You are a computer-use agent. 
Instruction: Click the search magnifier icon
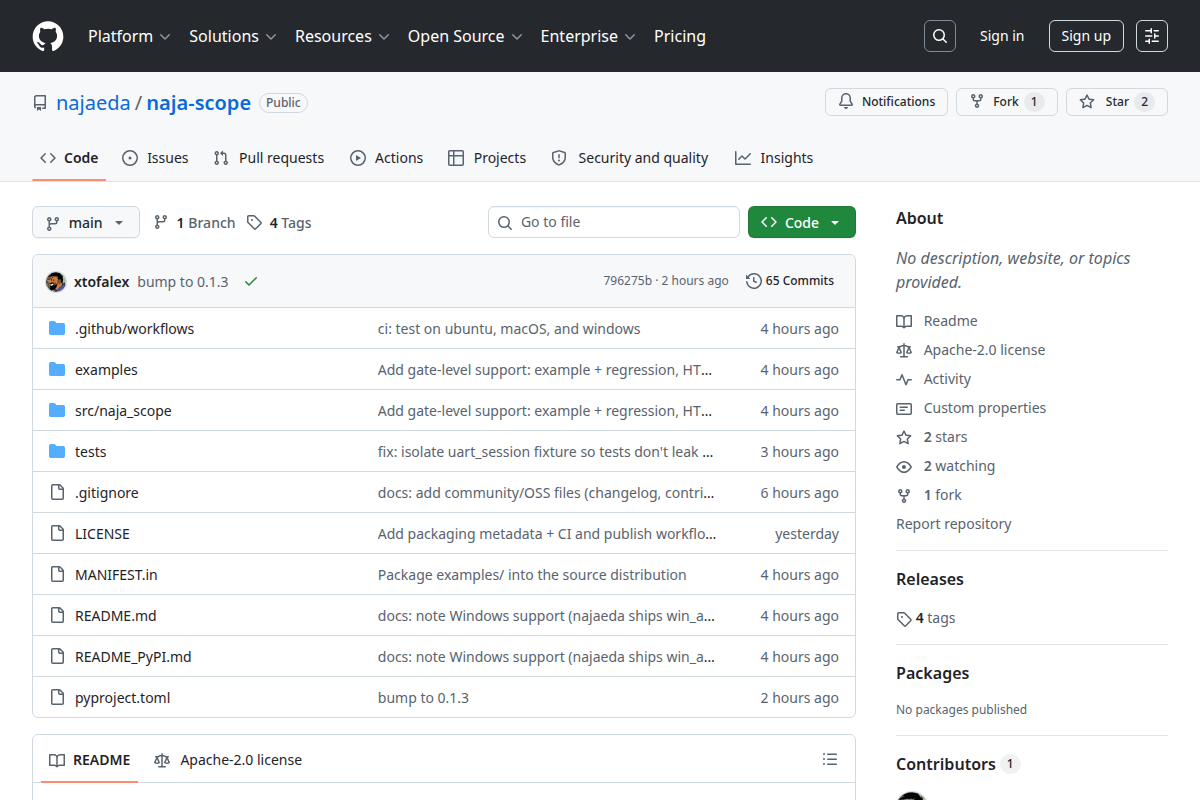coord(940,36)
